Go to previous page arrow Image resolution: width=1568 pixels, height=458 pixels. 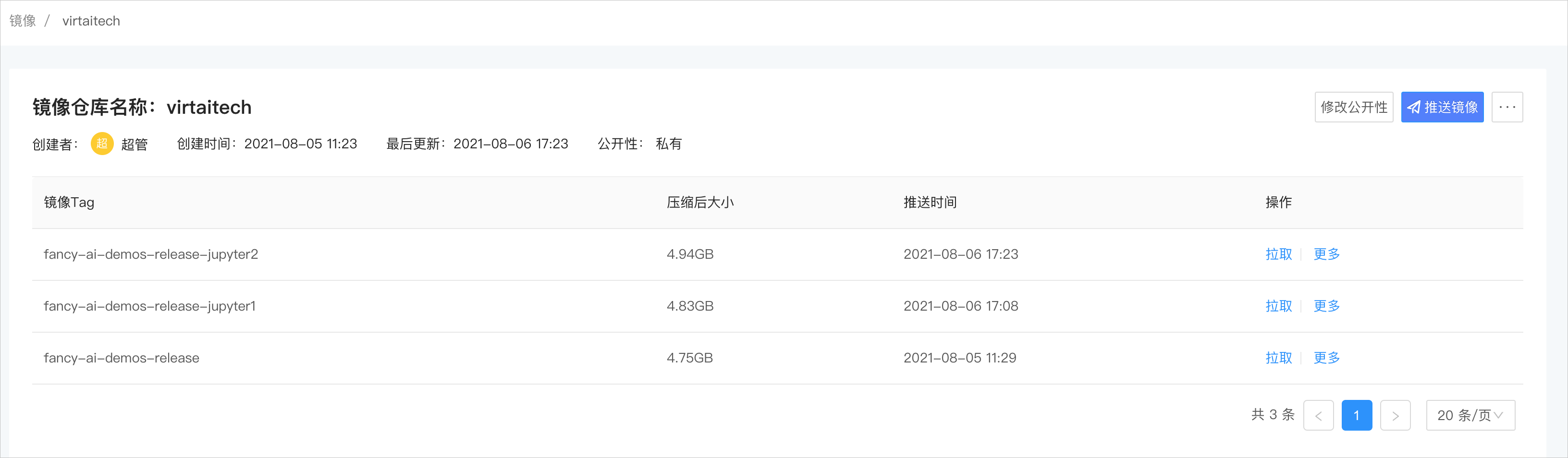click(x=1318, y=415)
